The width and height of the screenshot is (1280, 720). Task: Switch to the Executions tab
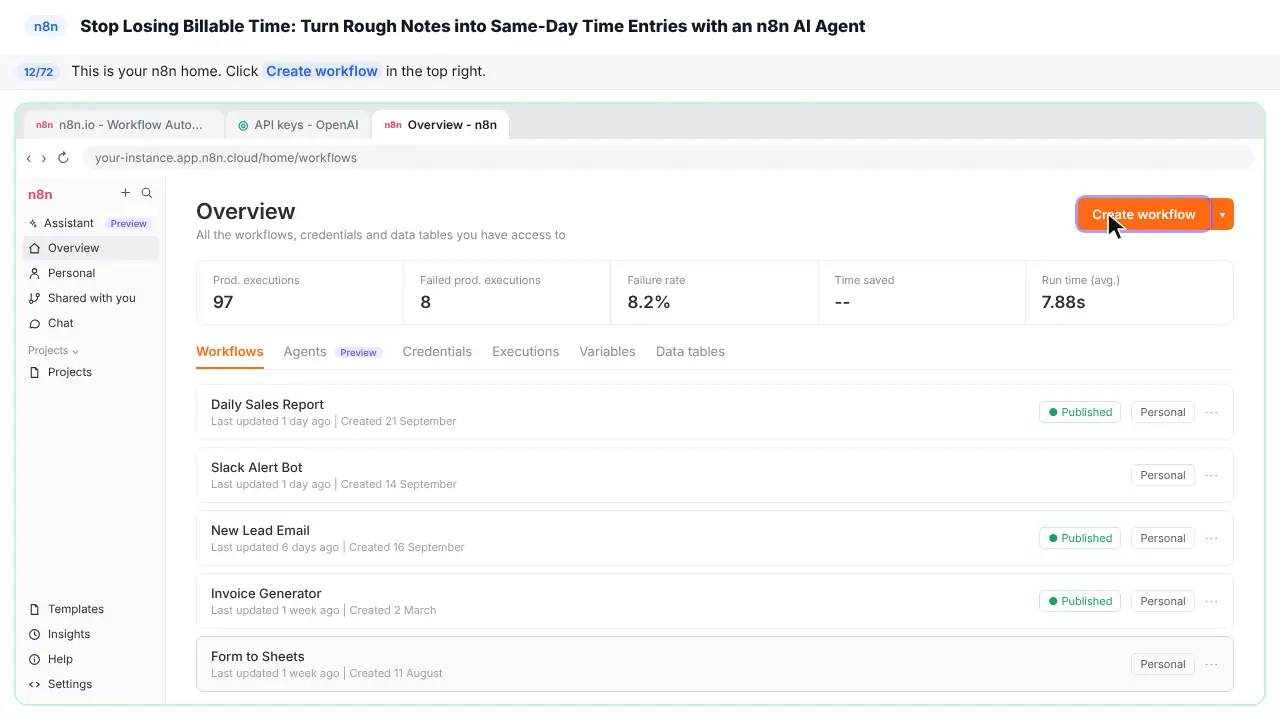[525, 351]
